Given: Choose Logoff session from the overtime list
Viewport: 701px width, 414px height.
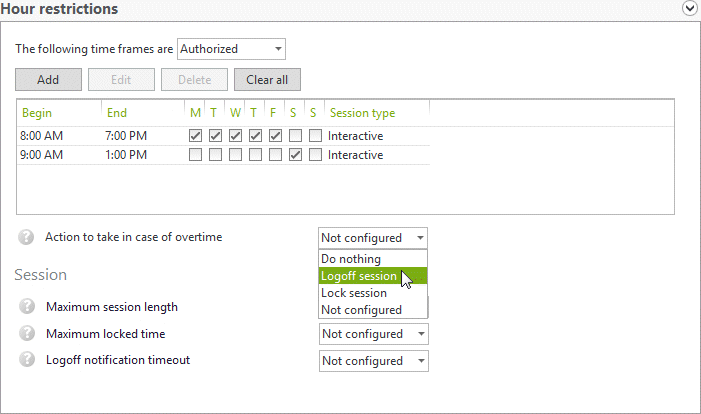Looking at the screenshot, I should point(358,276).
